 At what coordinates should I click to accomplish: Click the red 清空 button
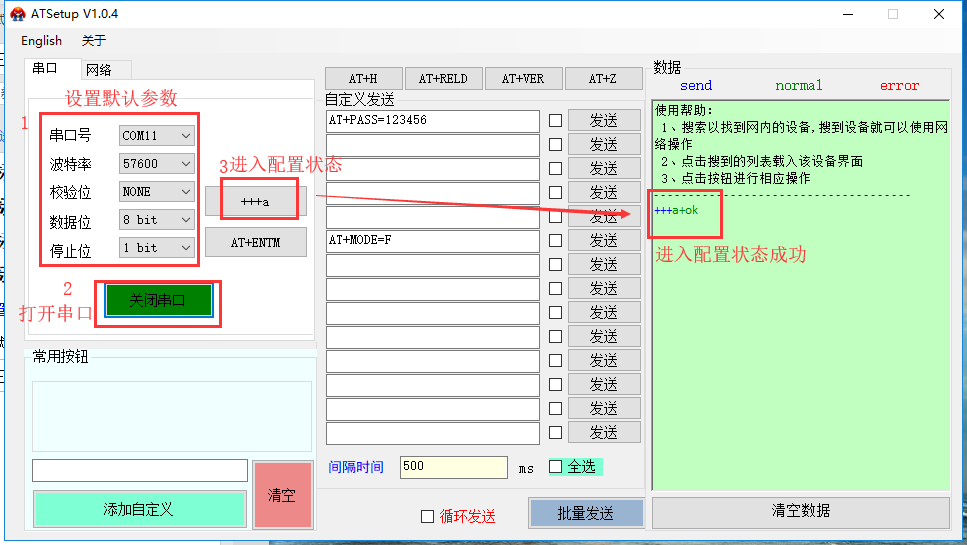pos(282,495)
